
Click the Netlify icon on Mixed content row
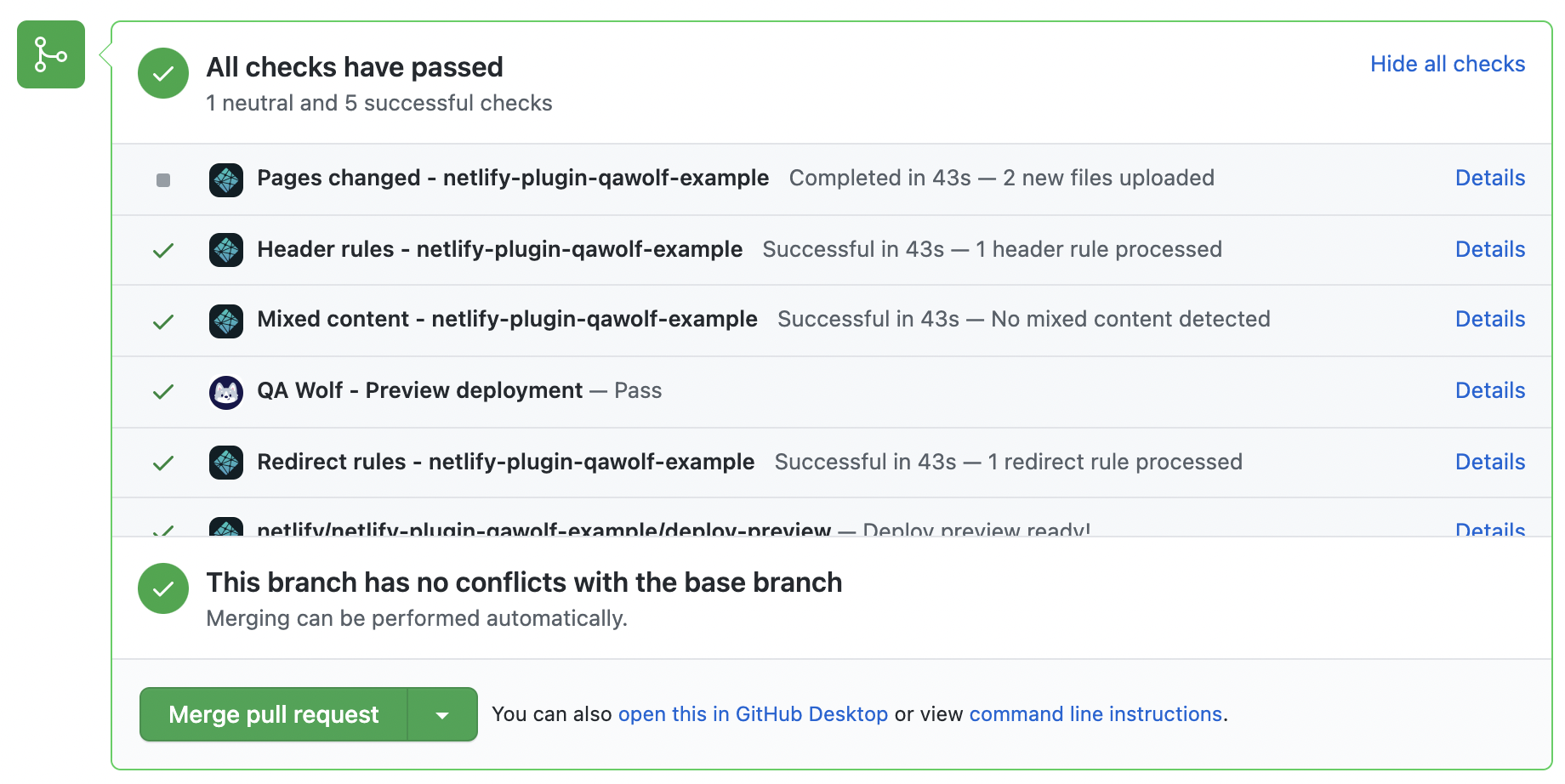[x=226, y=320]
